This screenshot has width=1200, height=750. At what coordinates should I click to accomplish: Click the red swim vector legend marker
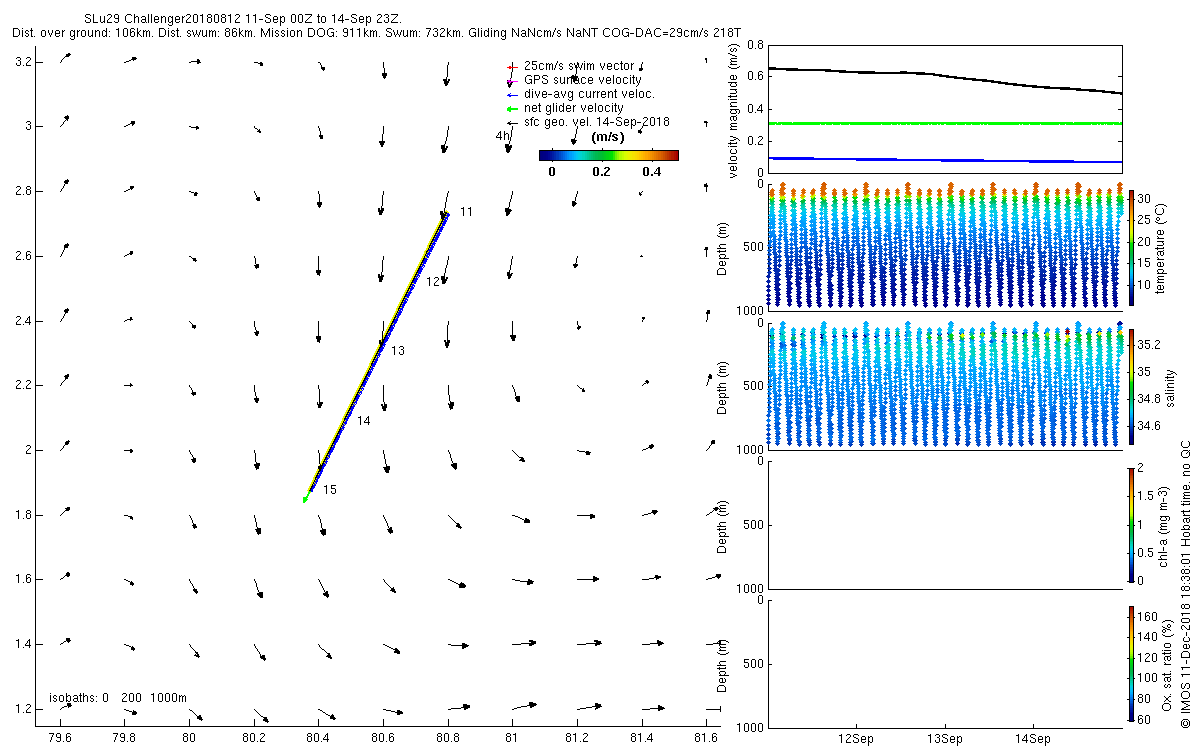pos(511,66)
